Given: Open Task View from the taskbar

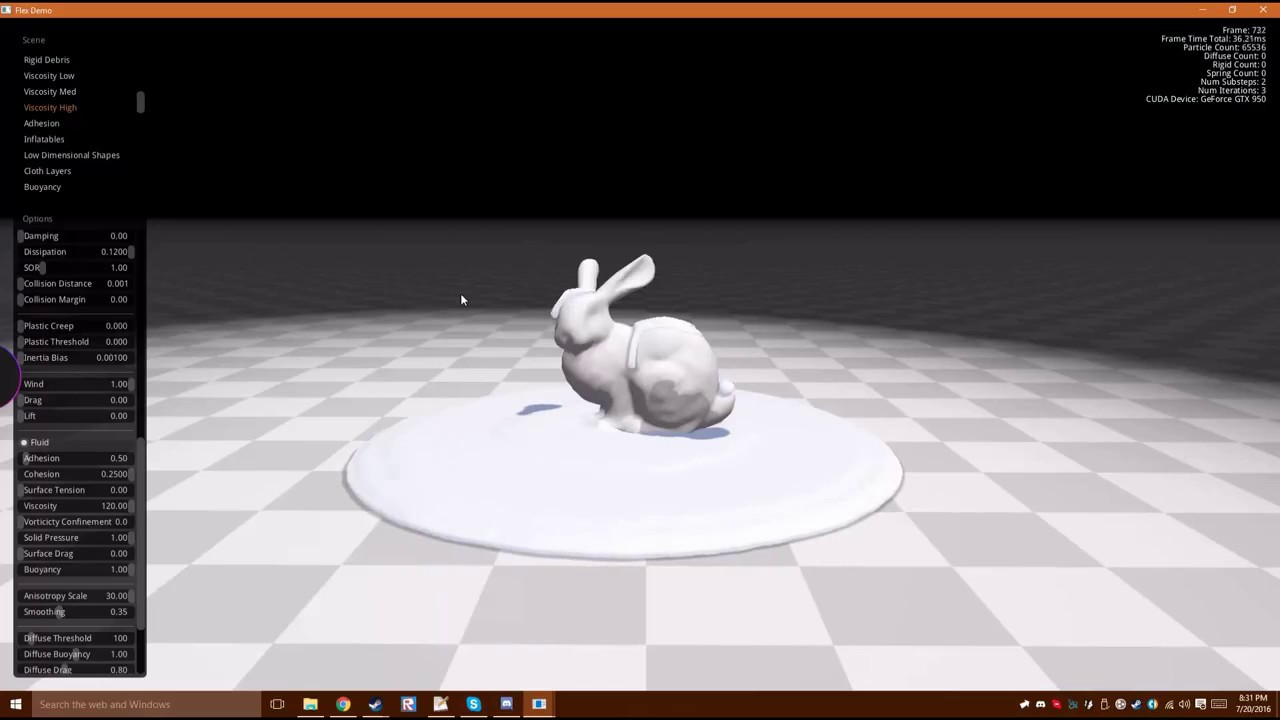Looking at the screenshot, I should (277, 704).
